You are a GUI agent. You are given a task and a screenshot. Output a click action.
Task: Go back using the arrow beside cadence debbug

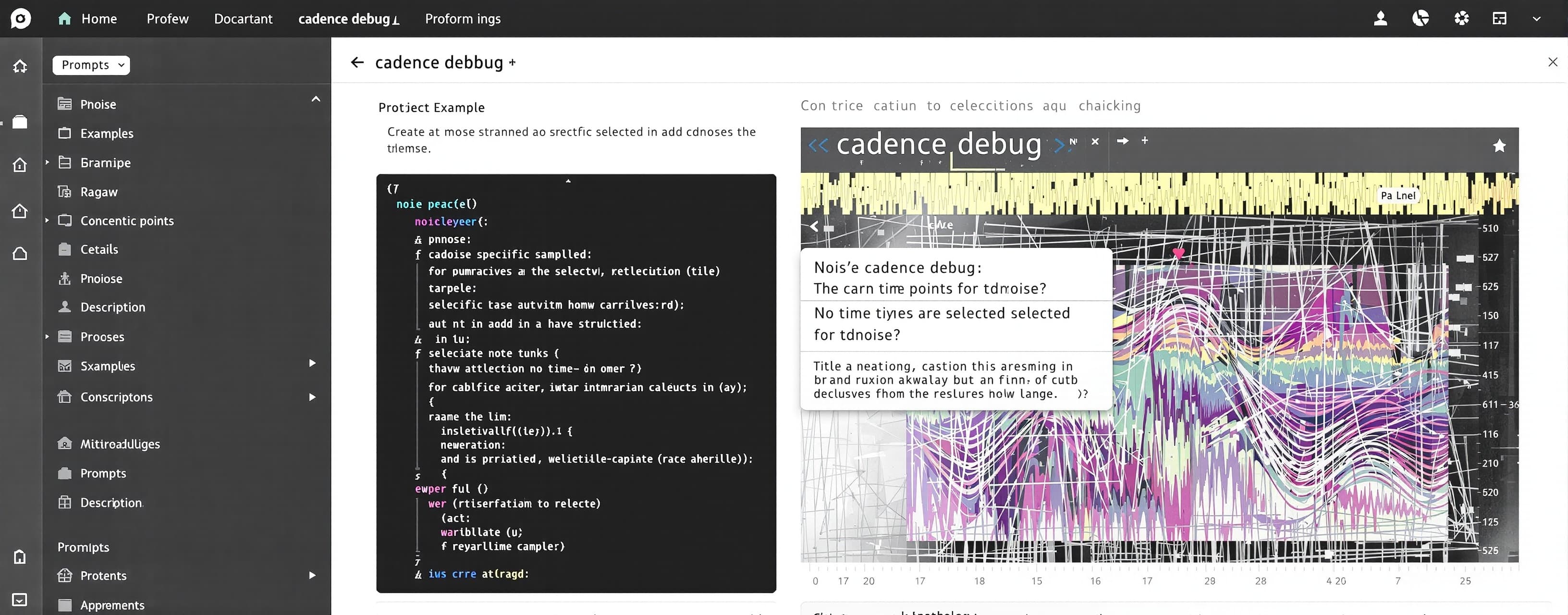(x=357, y=62)
